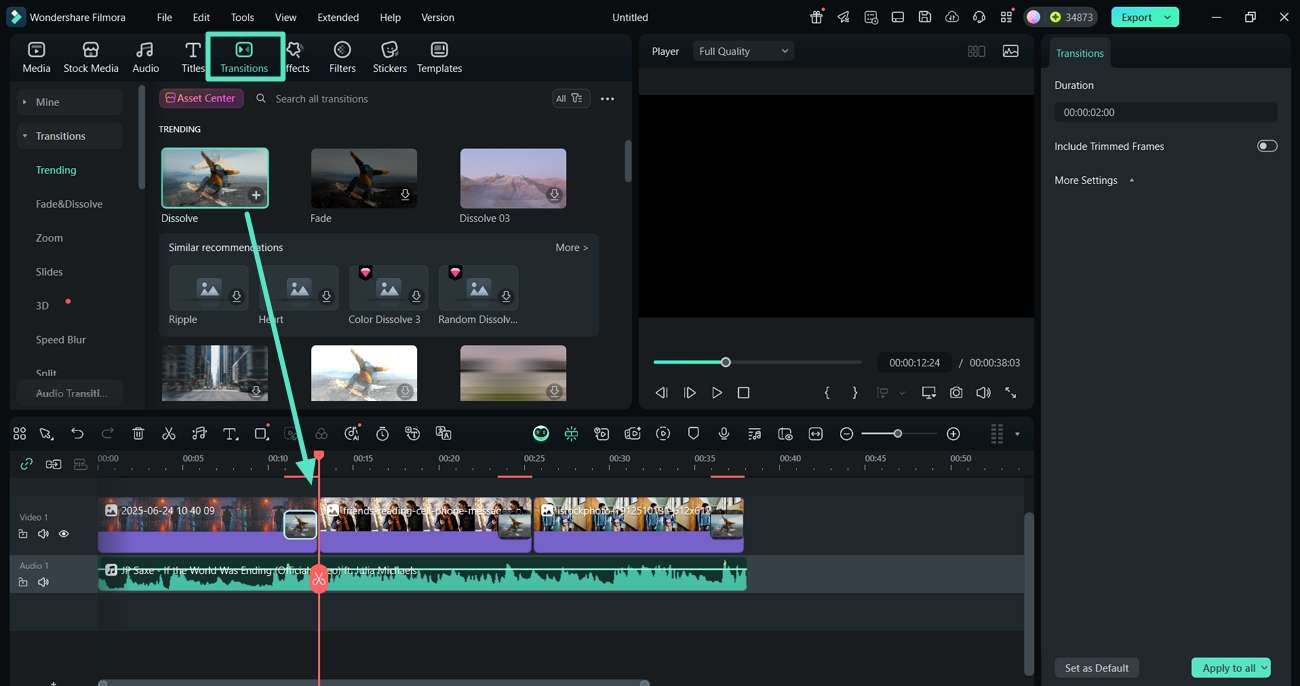Edit the Duration field value
1300x686 pixels.
(x=1165, y=113)
